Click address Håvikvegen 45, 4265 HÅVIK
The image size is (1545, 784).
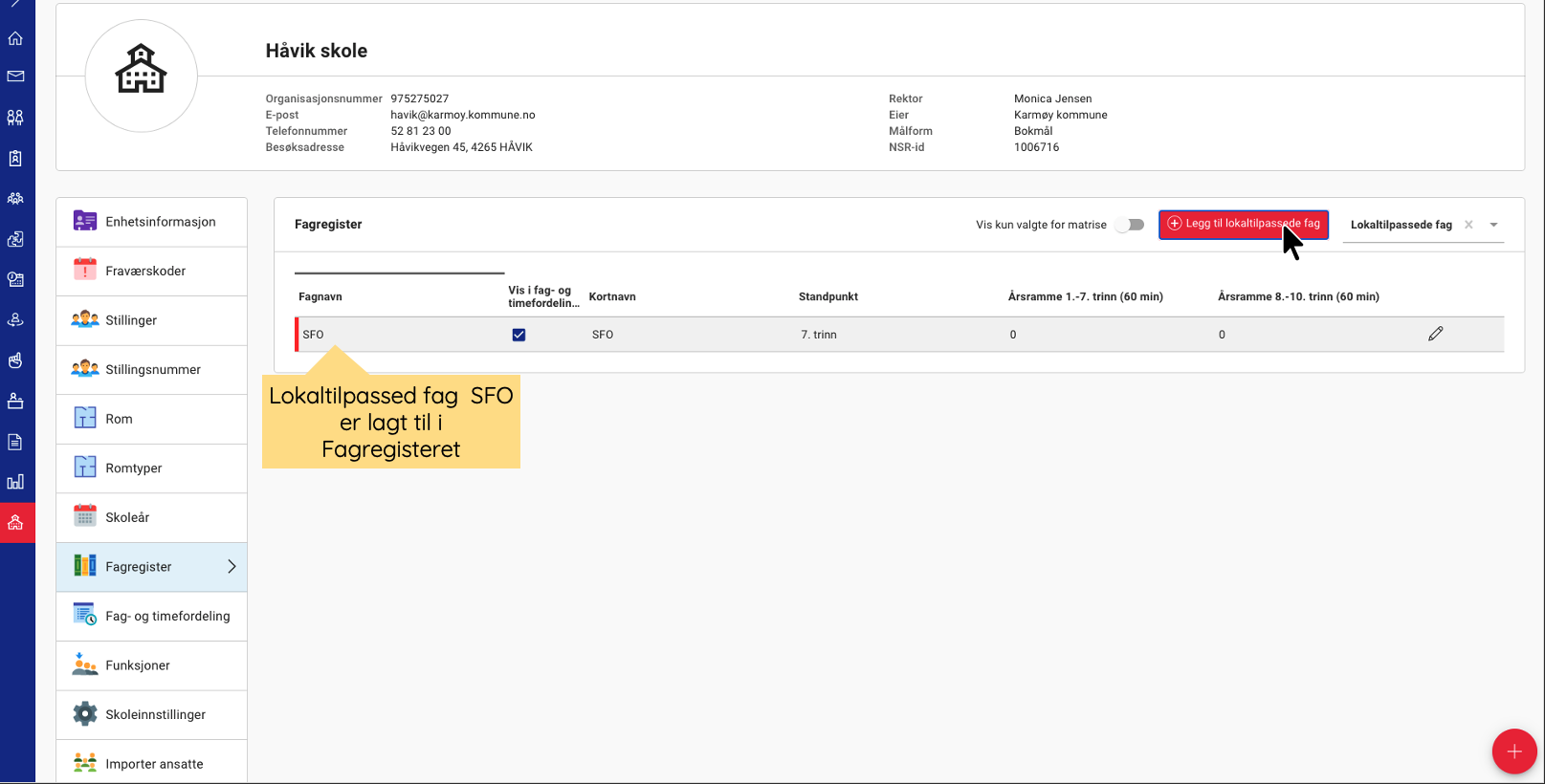coord(461,147)
